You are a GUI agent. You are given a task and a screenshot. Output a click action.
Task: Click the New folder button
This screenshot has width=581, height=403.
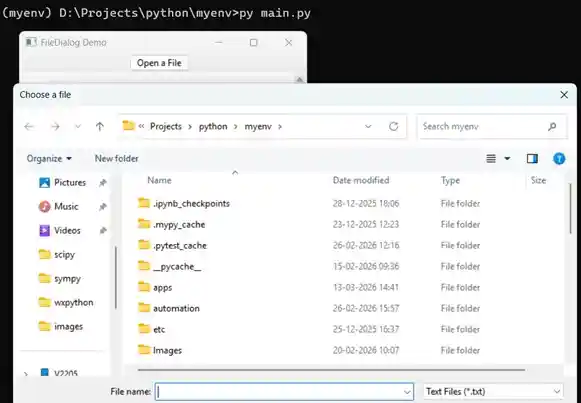click(117, 159)
